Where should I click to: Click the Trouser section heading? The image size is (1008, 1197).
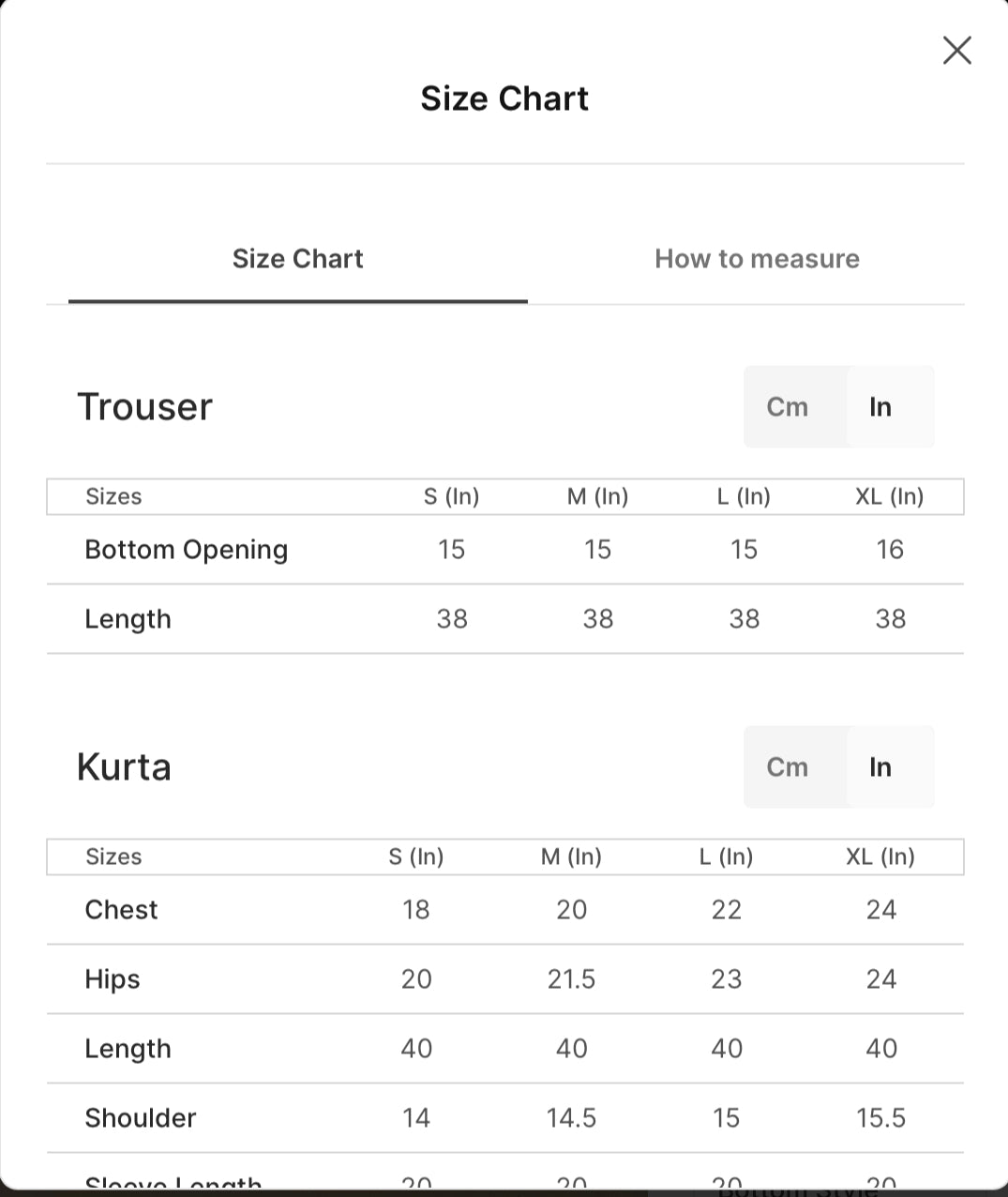point(144,407)
